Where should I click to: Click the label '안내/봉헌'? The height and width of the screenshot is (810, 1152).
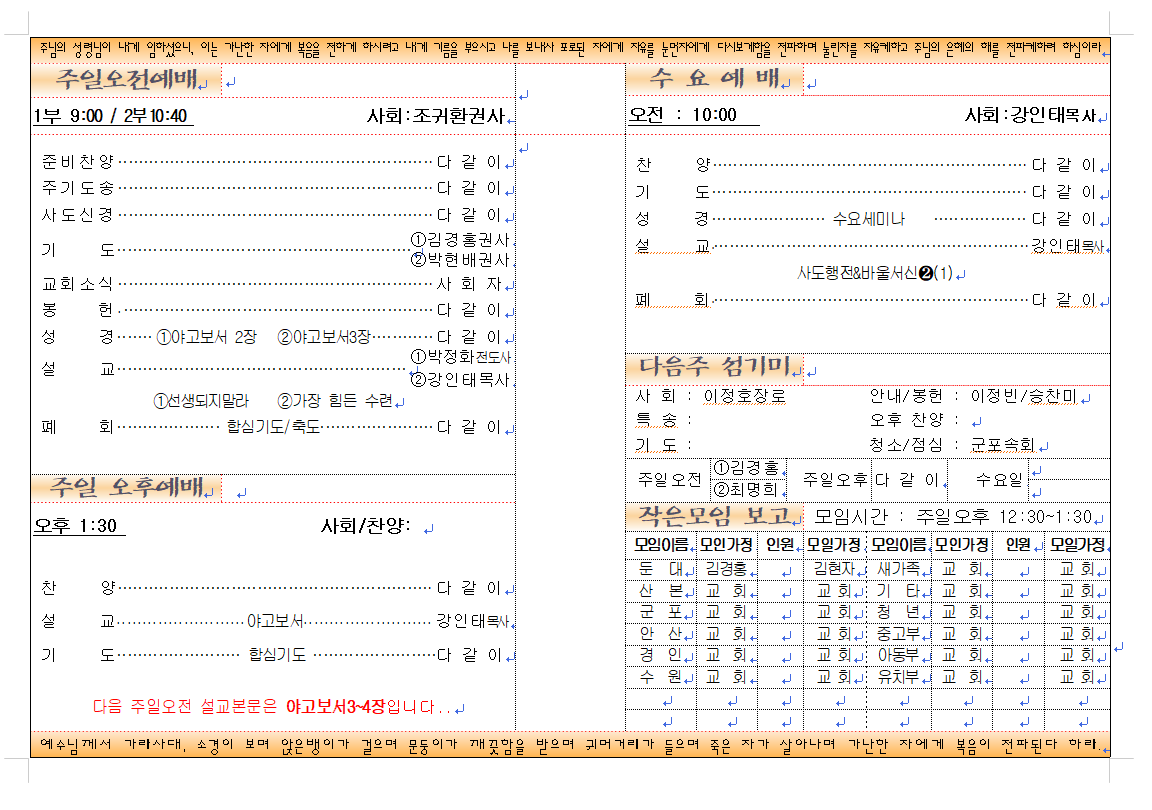tap(906, 396)
